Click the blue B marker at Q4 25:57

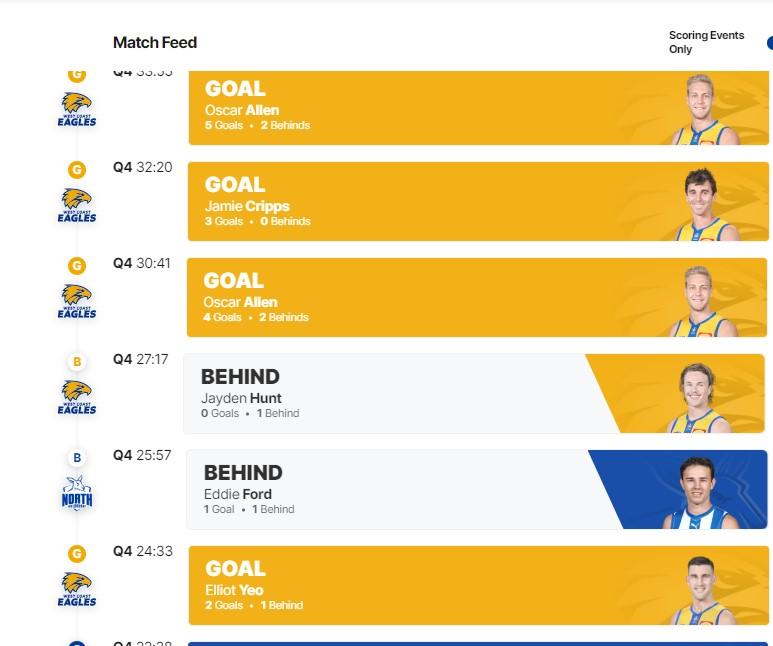click(77, 458)
